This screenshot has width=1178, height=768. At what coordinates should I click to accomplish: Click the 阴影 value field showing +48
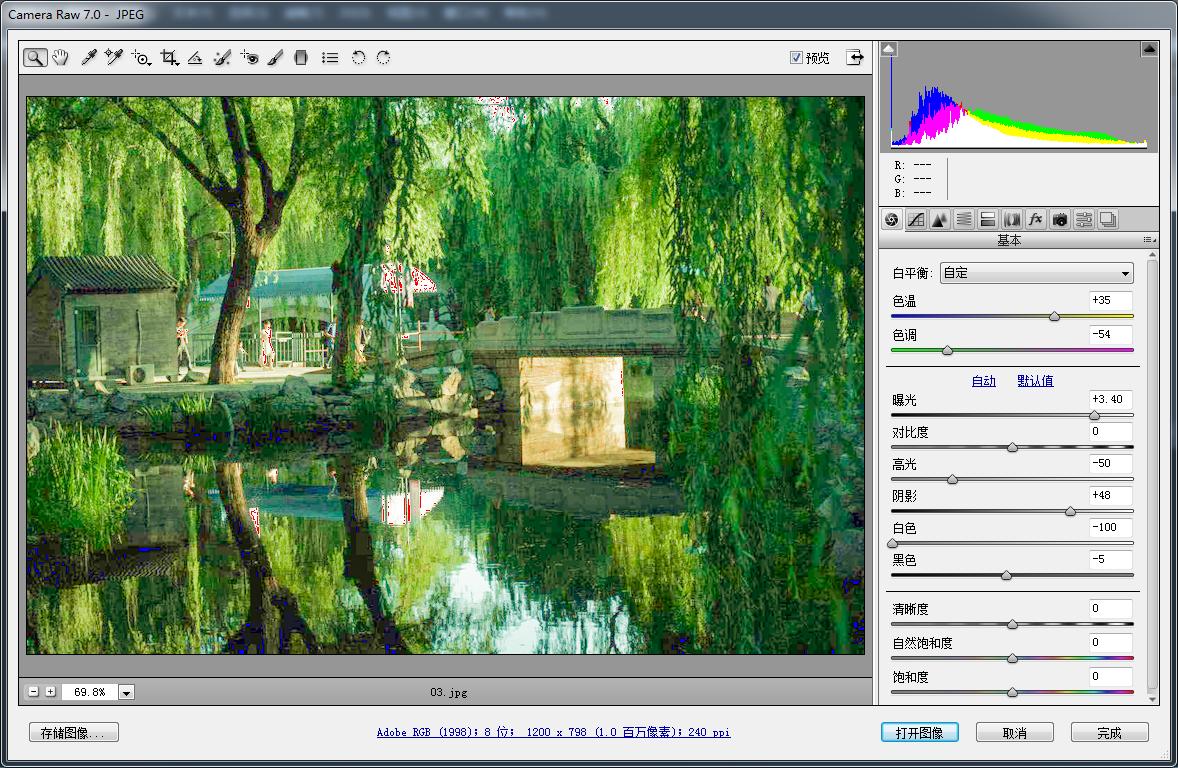click(x=1111, y=495)
